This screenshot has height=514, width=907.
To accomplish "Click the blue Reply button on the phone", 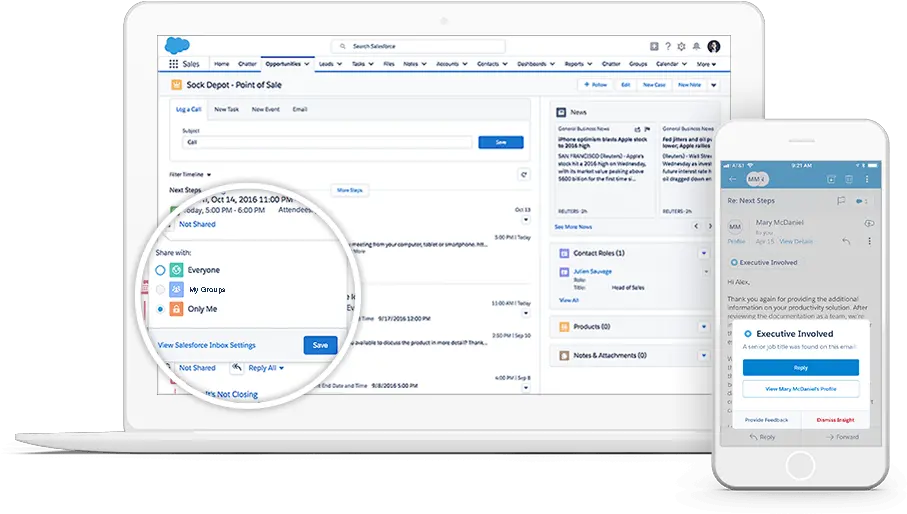I will pyautogui.click(x=801, y=368).
